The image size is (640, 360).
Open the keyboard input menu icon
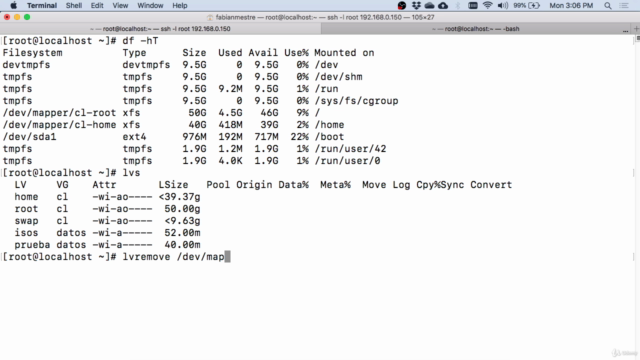click(x=473, y=5)
